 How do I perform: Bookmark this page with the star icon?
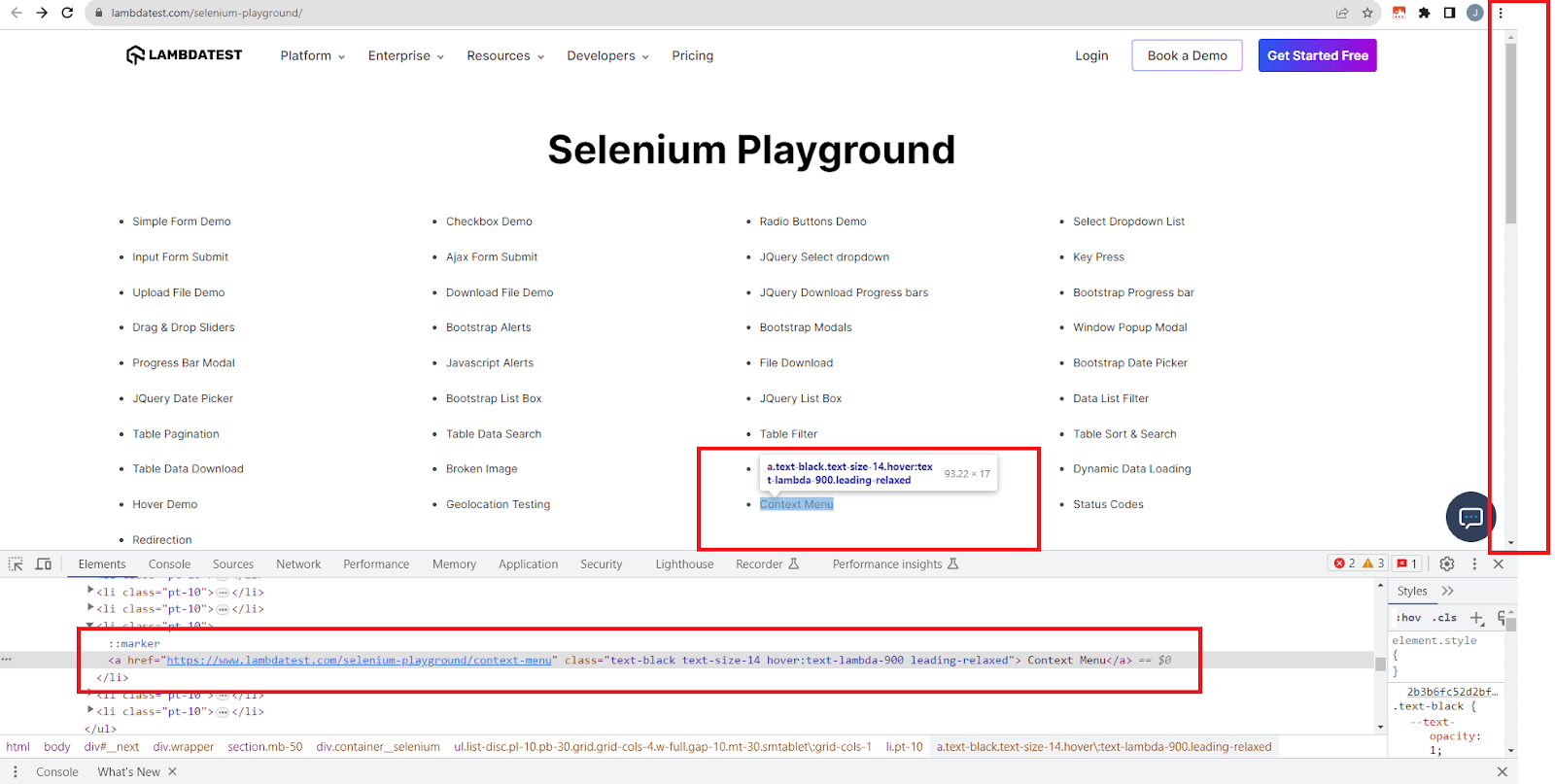1367,13
